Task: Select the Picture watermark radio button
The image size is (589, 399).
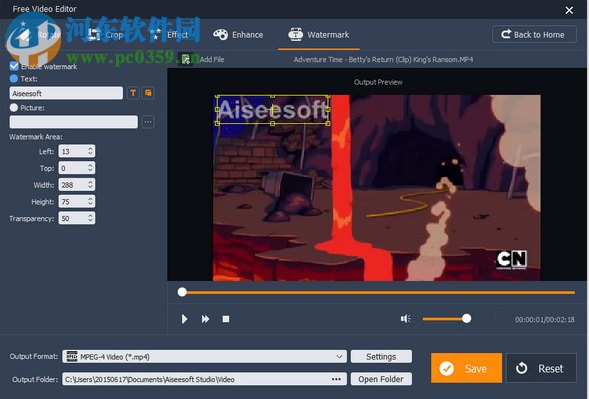Action: (14, 107)
